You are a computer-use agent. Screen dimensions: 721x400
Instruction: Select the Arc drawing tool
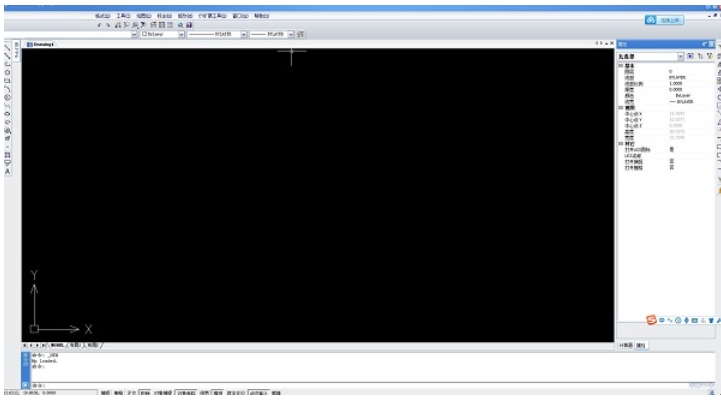(x=7, y=89)
